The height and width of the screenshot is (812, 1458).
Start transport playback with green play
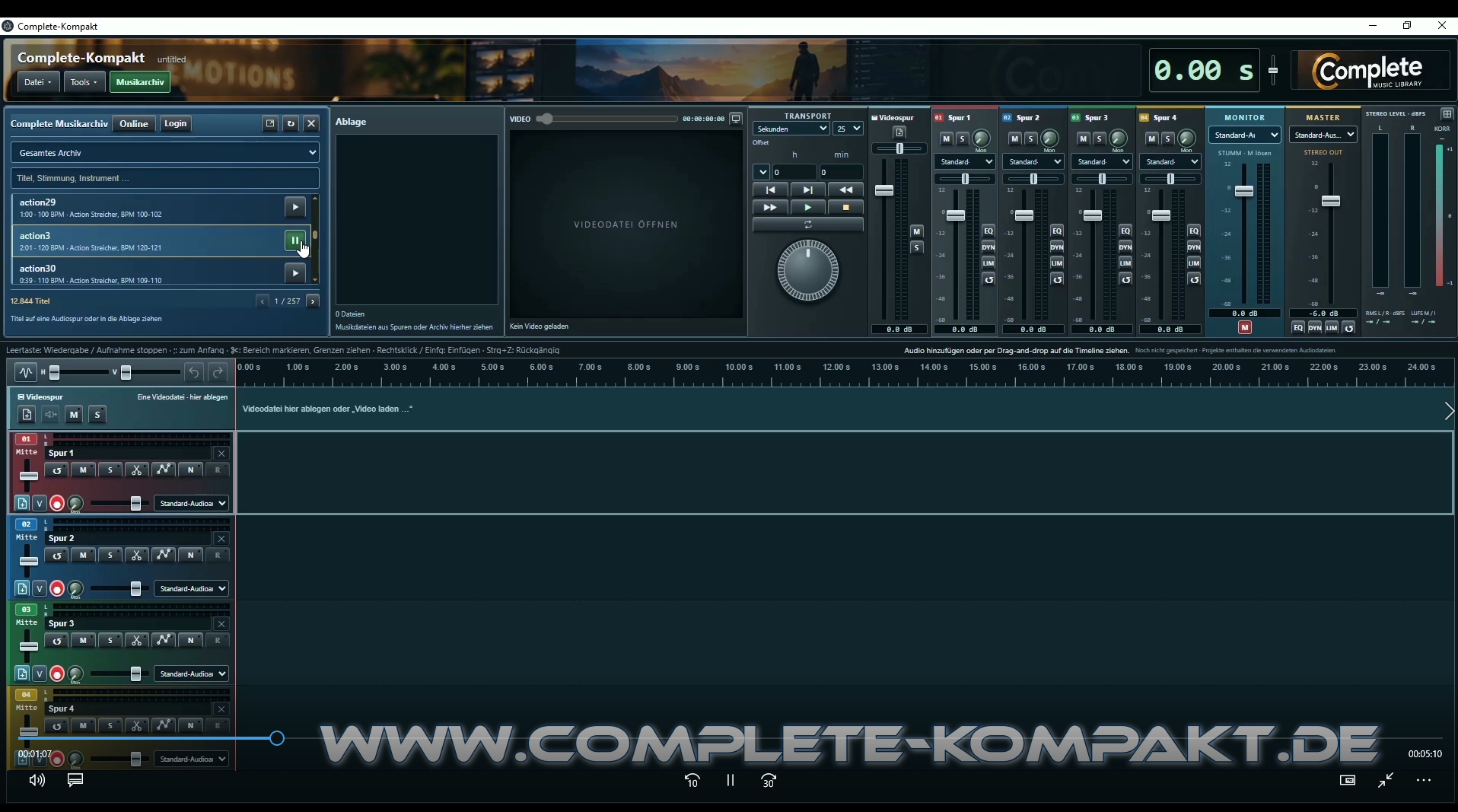tap(808, 208)
